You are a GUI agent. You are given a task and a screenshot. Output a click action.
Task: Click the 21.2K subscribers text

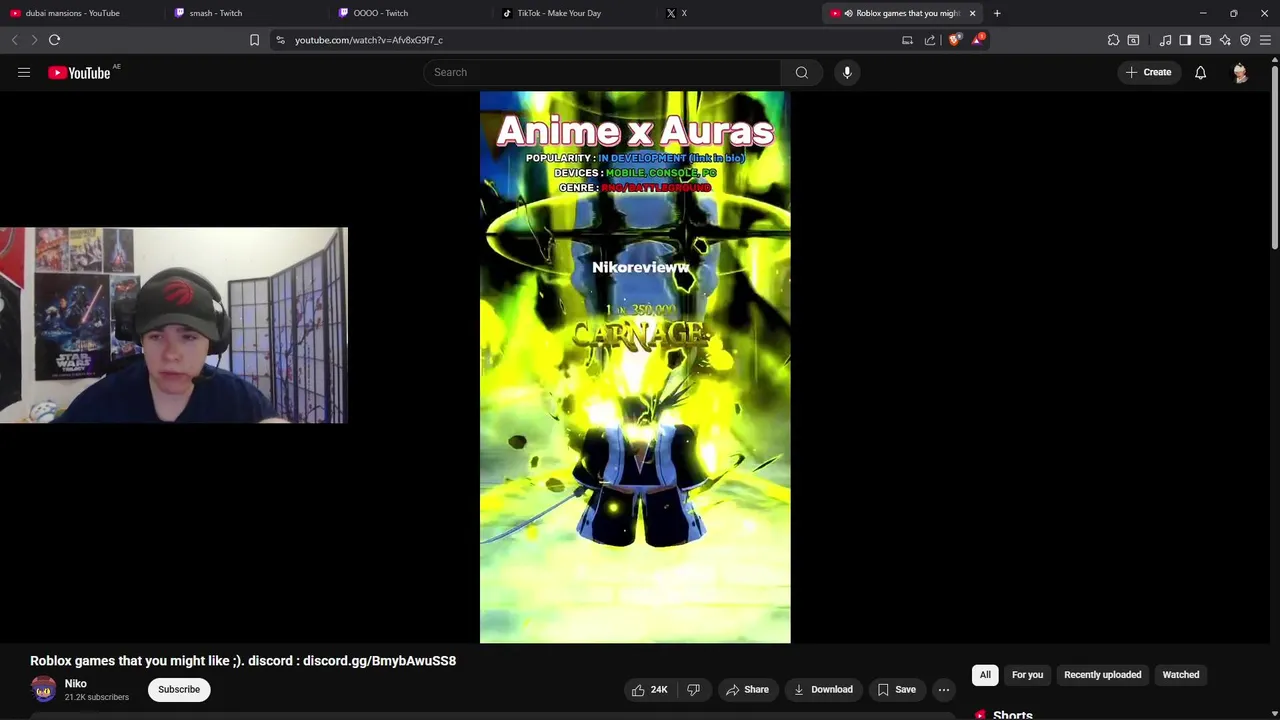pyautogui.click(x=97, y=697)
